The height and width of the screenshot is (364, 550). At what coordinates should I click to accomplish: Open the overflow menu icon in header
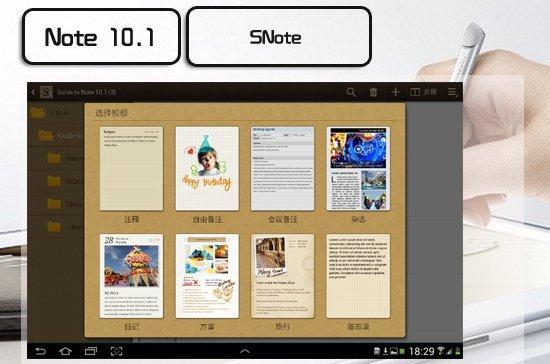452,92
